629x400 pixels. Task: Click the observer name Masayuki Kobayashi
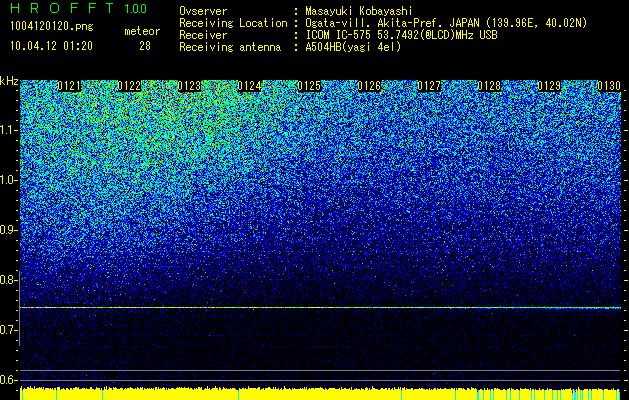click(359, 11)
